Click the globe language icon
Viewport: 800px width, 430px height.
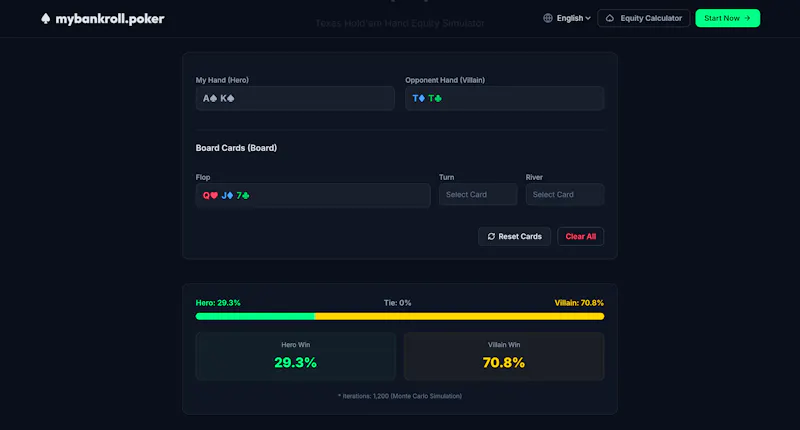pos(547,18)
